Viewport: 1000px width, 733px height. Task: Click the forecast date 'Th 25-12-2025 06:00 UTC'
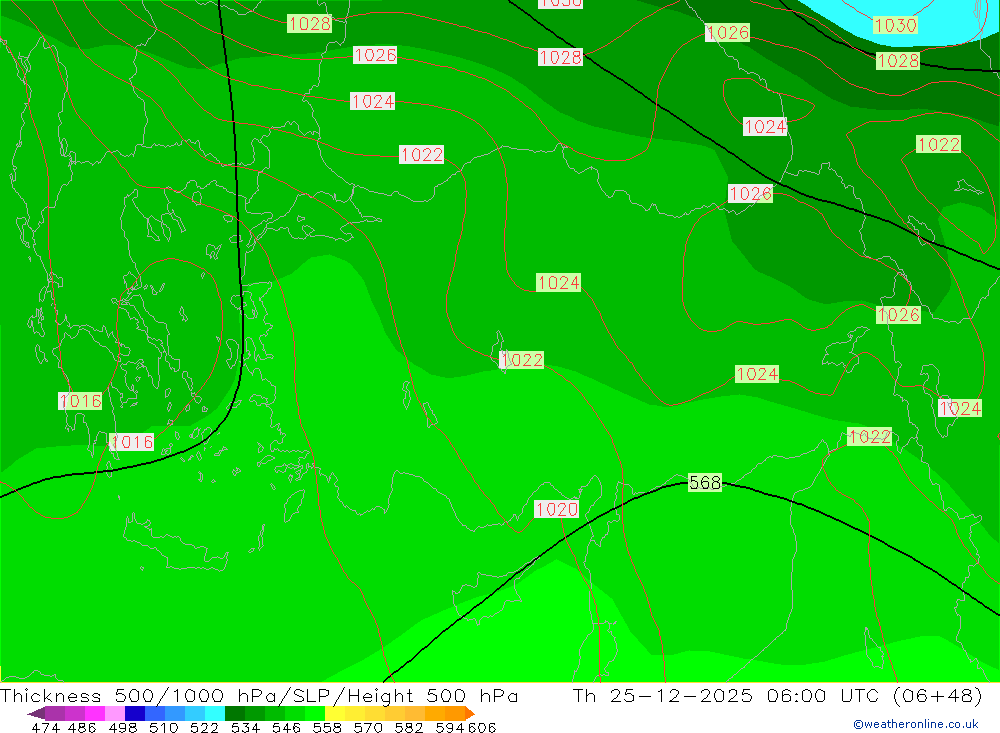tap(729, 695)
